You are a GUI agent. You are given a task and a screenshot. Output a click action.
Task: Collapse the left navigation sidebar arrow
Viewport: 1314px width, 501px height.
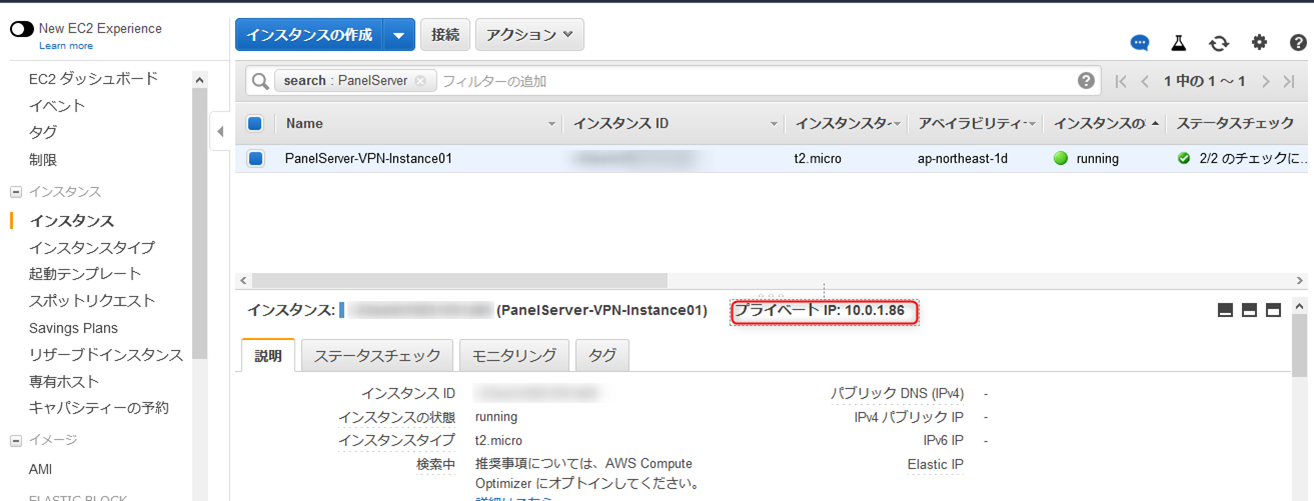click(220, 131)
